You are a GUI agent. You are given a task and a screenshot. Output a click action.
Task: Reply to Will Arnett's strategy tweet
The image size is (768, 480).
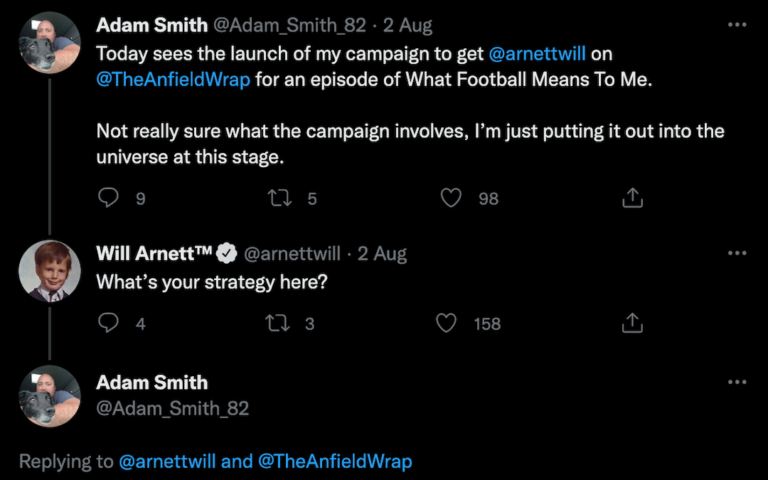tap(109, 323)
